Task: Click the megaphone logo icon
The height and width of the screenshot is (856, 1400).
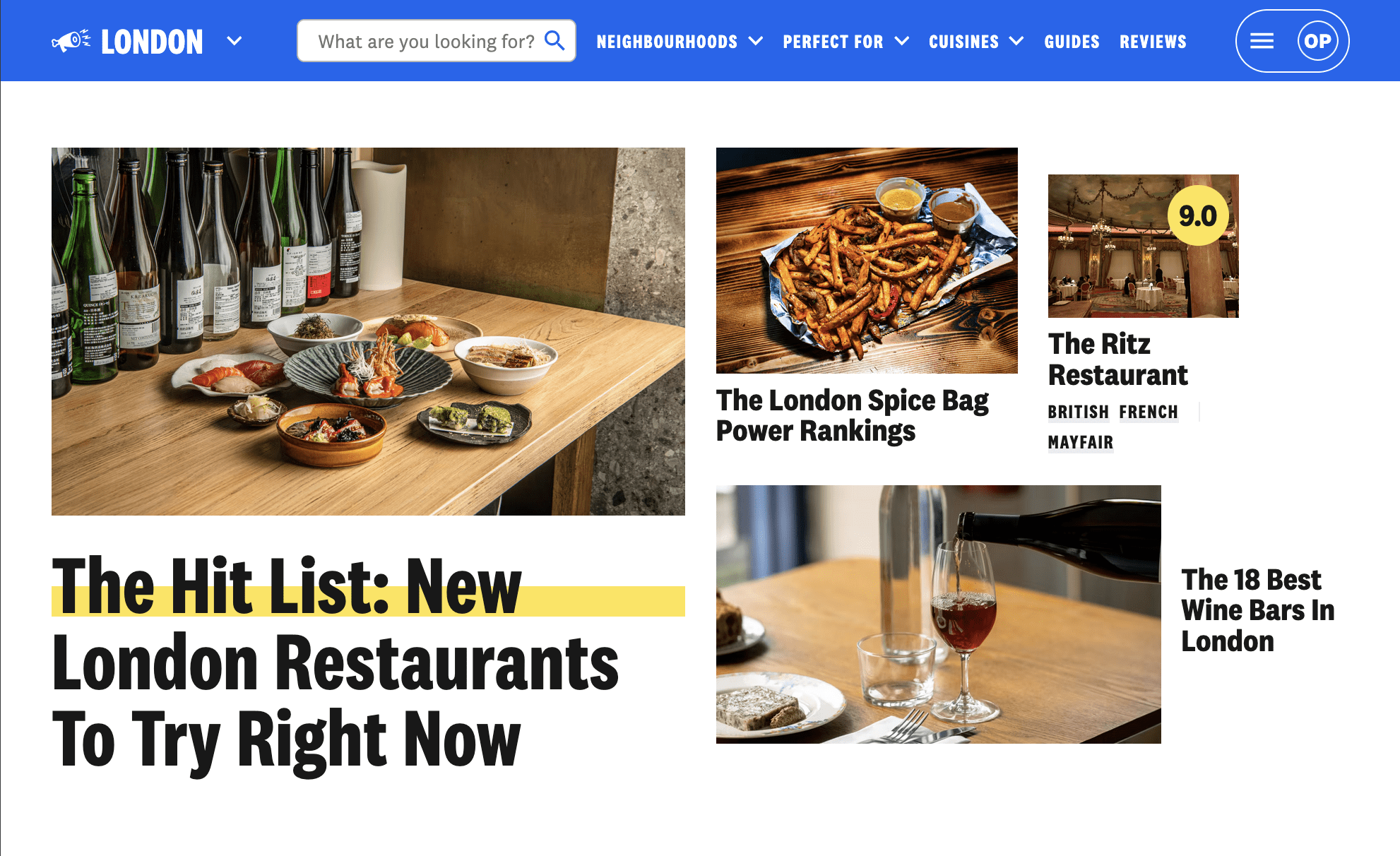Action: tap(71, 41)
